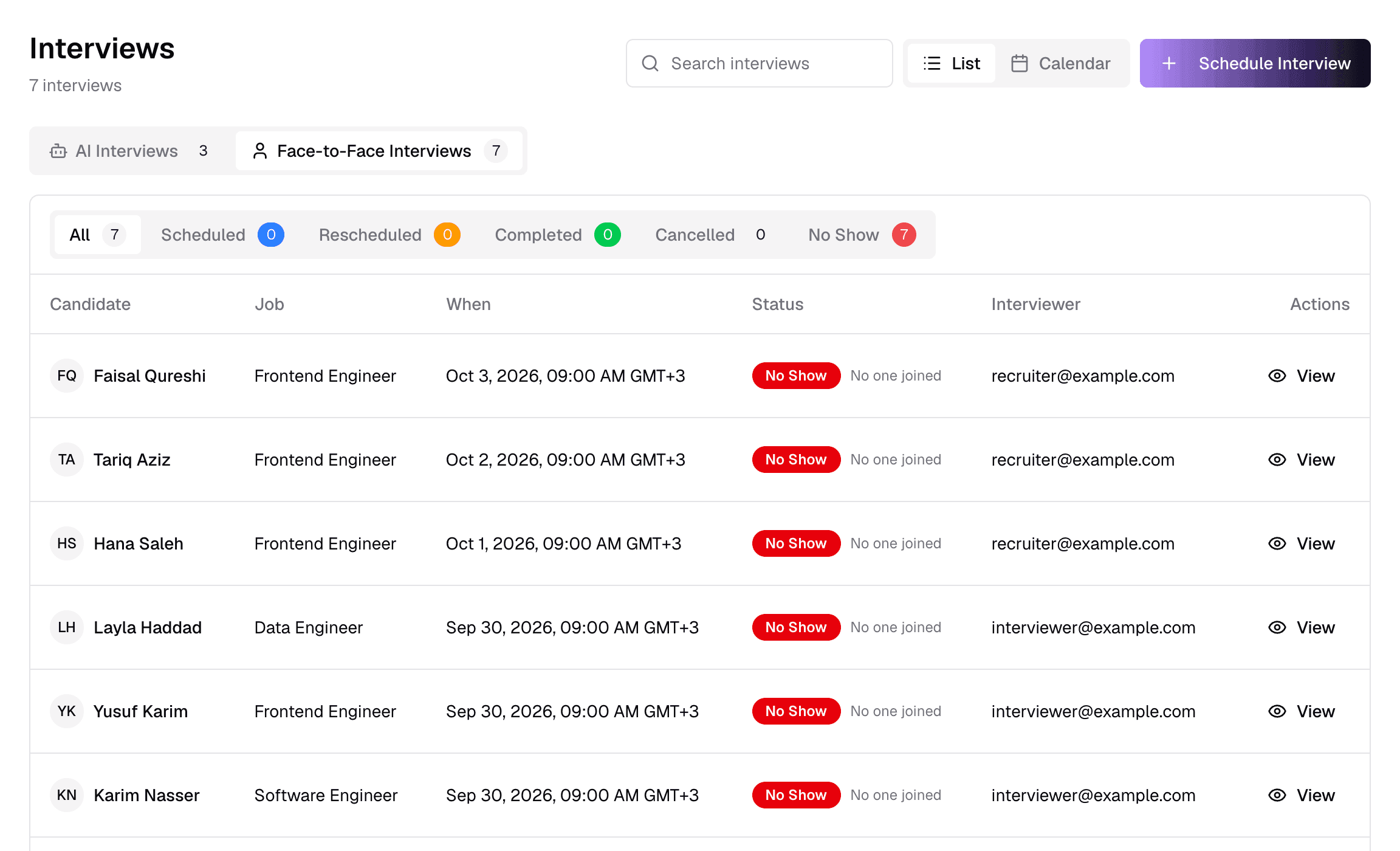Screen dimensions: 1400x851
Task: Click the Candidate column header
Action: tap(90, 304)
